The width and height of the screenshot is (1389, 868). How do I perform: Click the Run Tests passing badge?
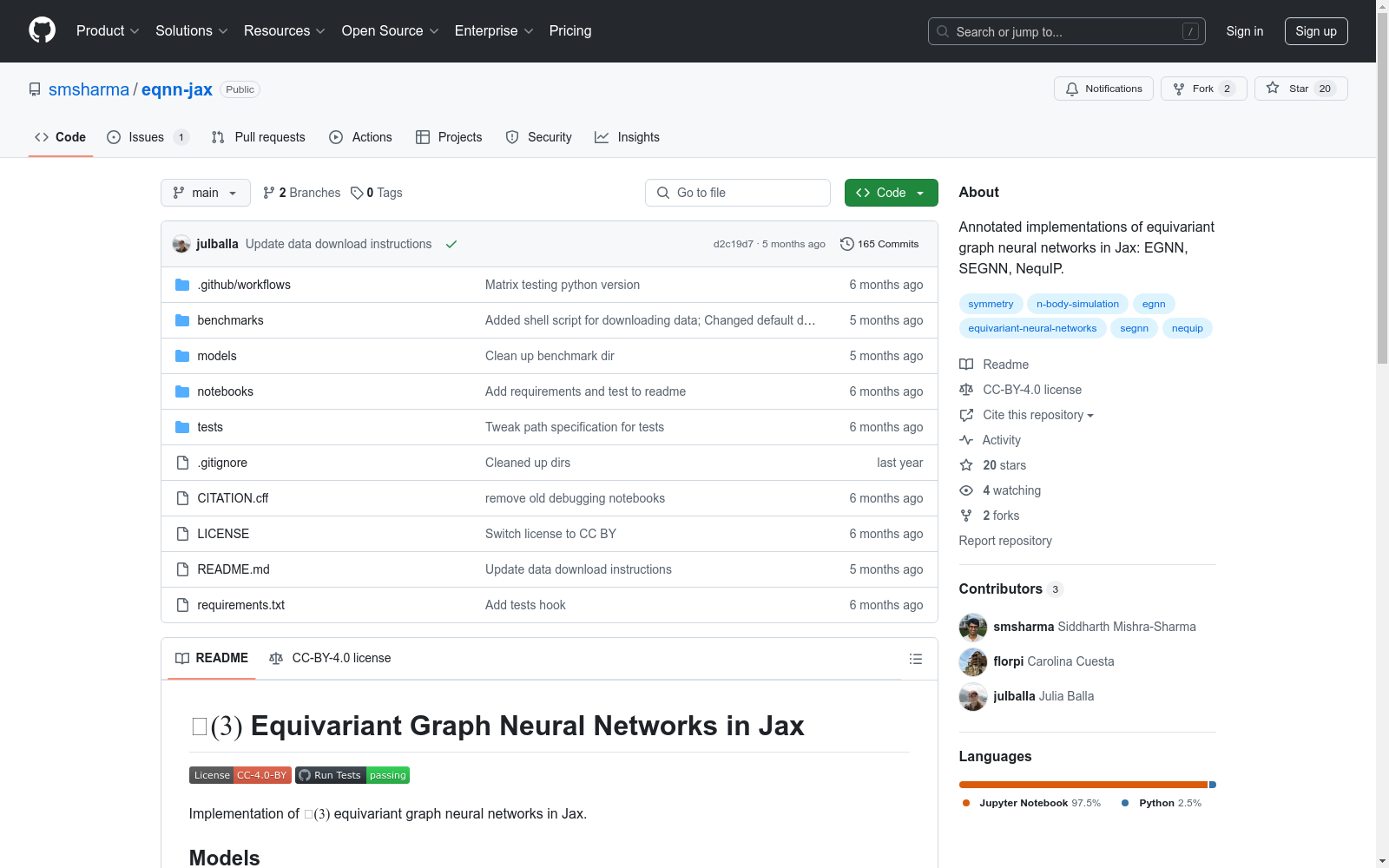(x=352, y=775)
